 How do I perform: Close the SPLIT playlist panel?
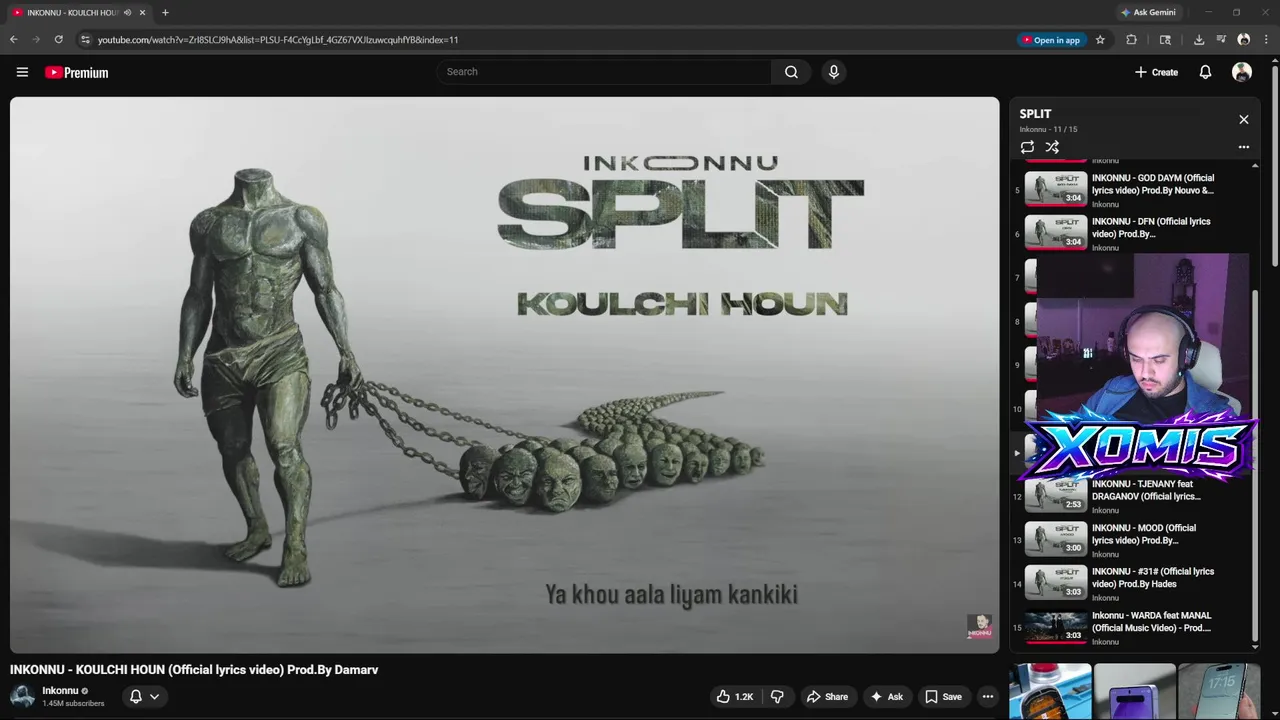1244,119
